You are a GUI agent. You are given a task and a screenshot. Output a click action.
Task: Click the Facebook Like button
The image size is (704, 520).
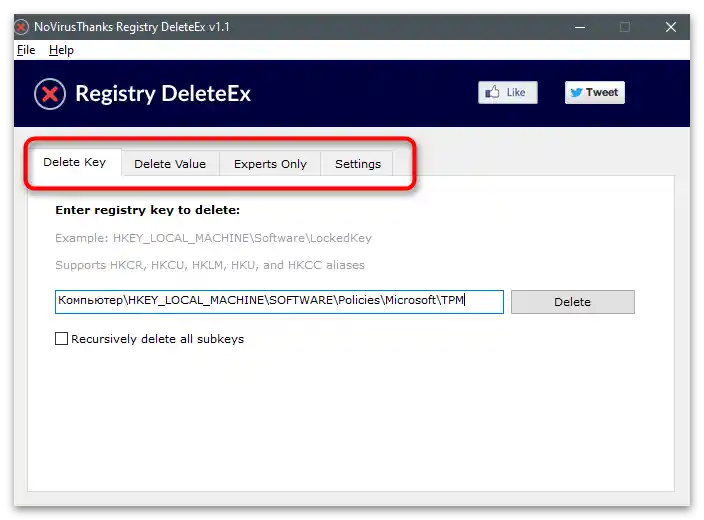coord(507,93)
